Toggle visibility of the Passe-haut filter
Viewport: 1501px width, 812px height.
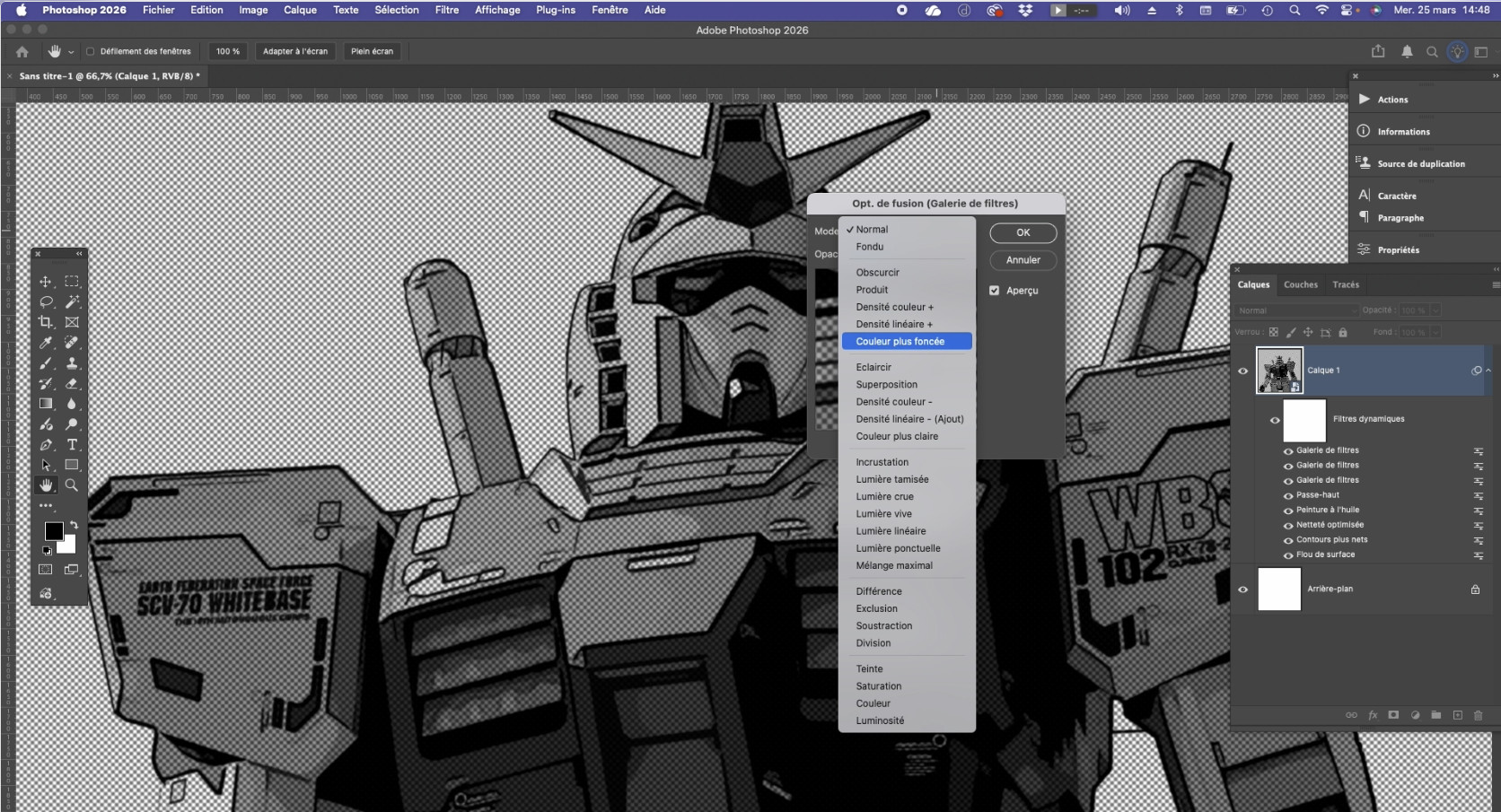(1288, 495)
